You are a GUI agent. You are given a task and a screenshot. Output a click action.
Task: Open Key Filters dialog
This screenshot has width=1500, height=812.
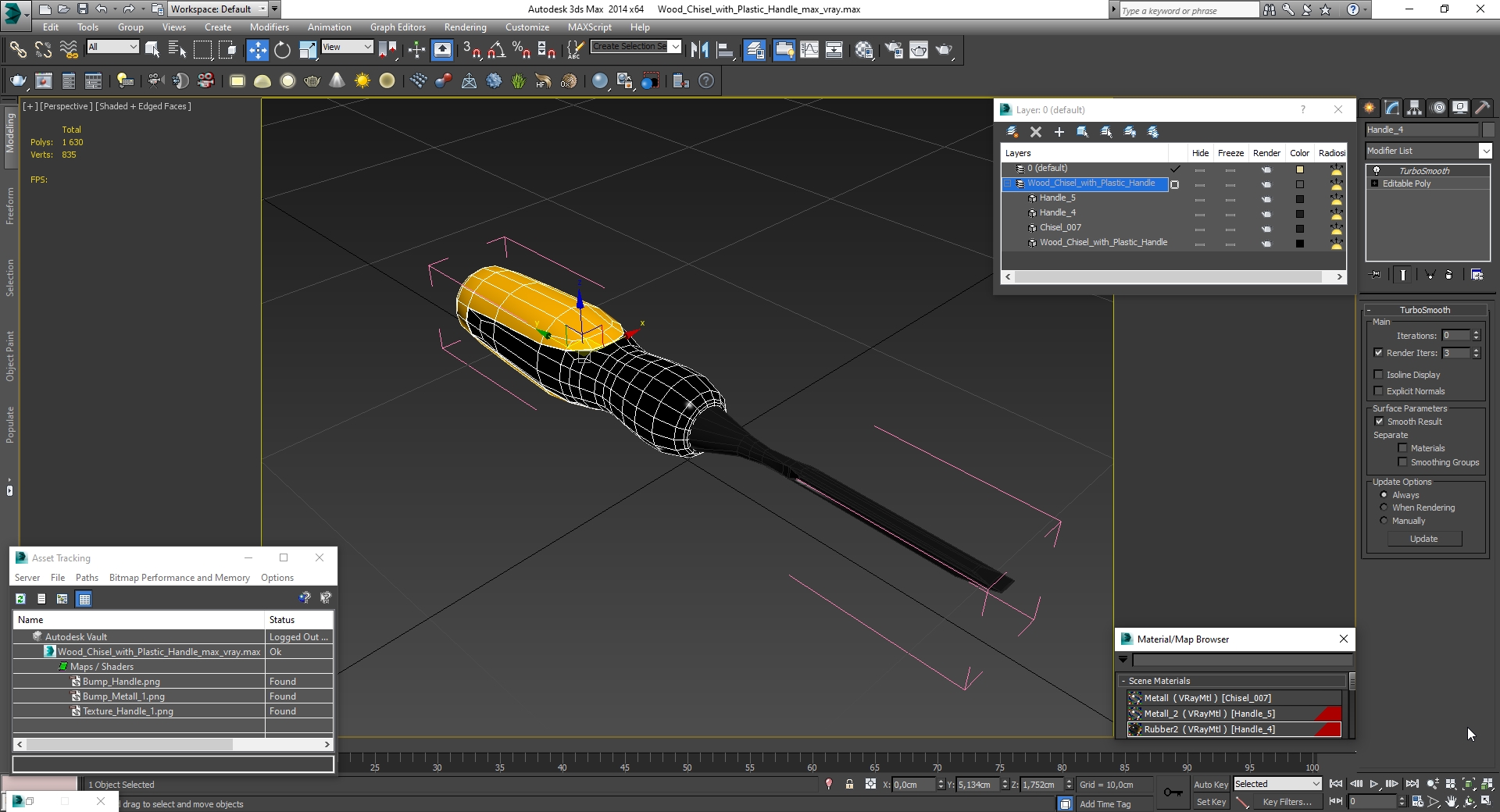coord(1287,802)
